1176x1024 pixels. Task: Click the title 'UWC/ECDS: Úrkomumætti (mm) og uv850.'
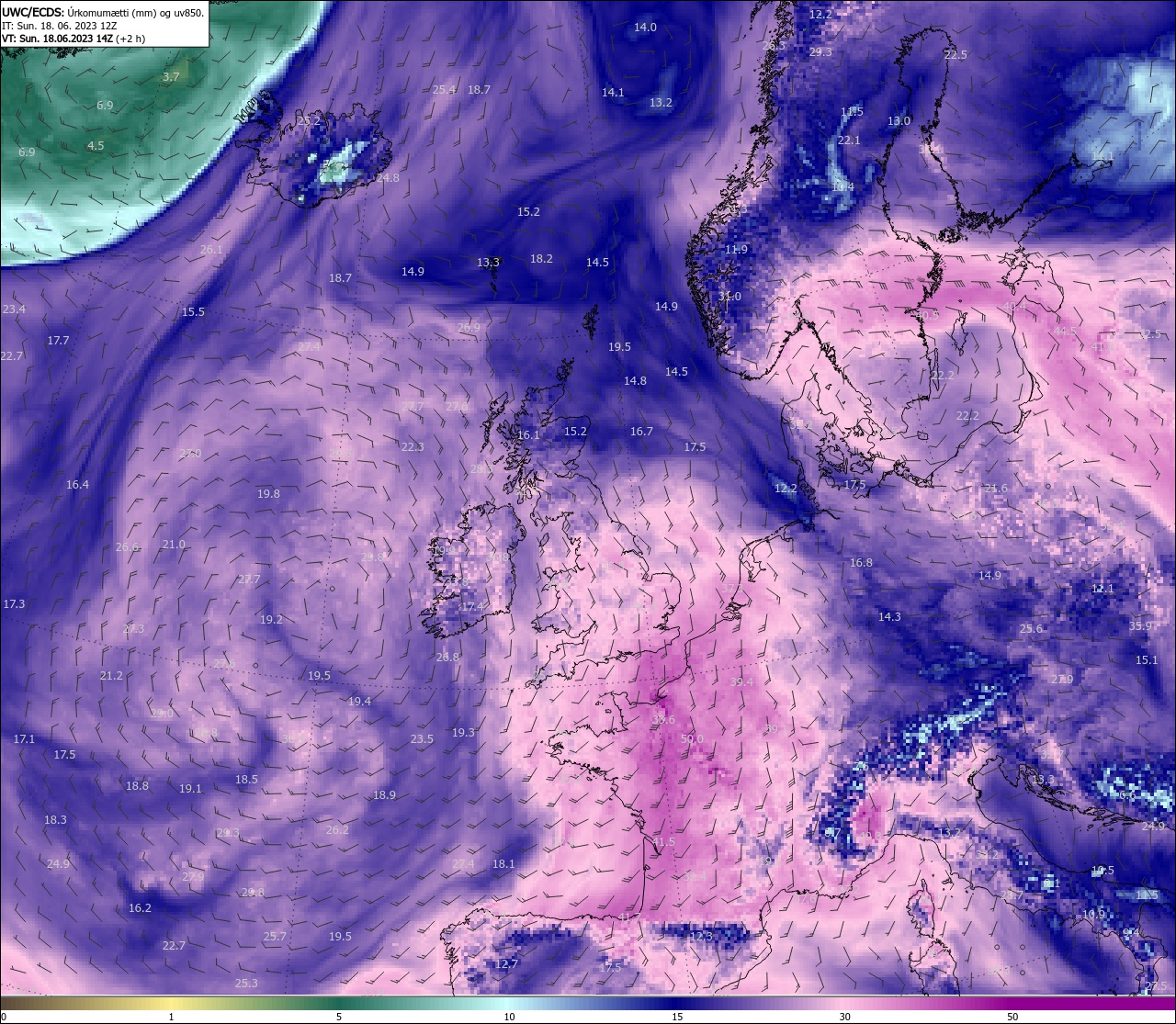click(103, 13)
